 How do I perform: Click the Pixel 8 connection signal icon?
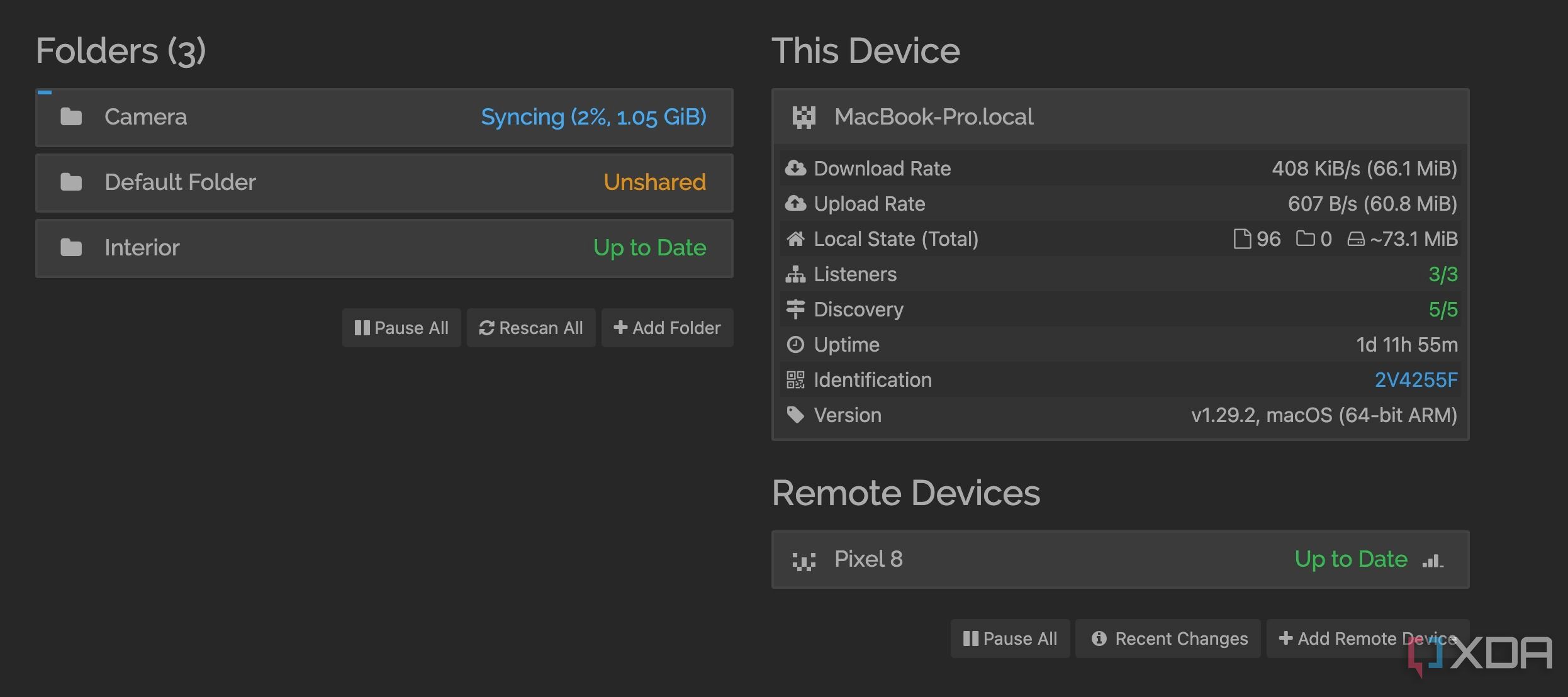pyautogui.click(x=1433, y=560)
